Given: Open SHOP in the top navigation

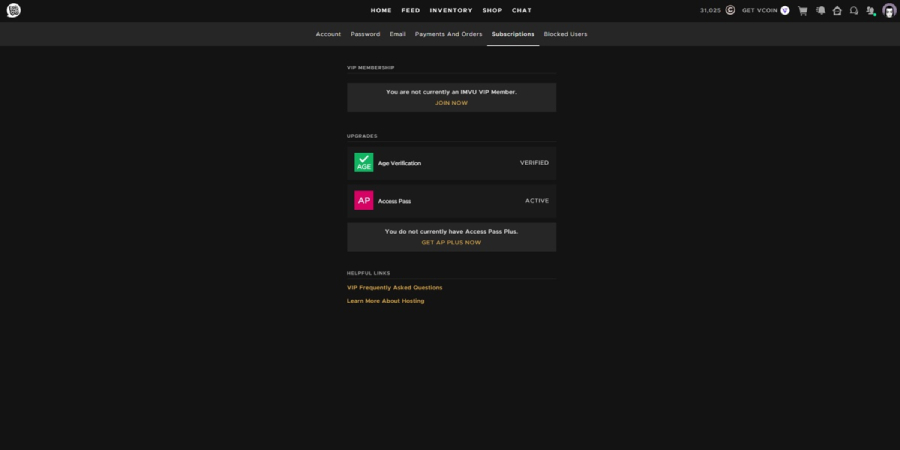Looking at the screenshot, I should [x=492, y=10].
